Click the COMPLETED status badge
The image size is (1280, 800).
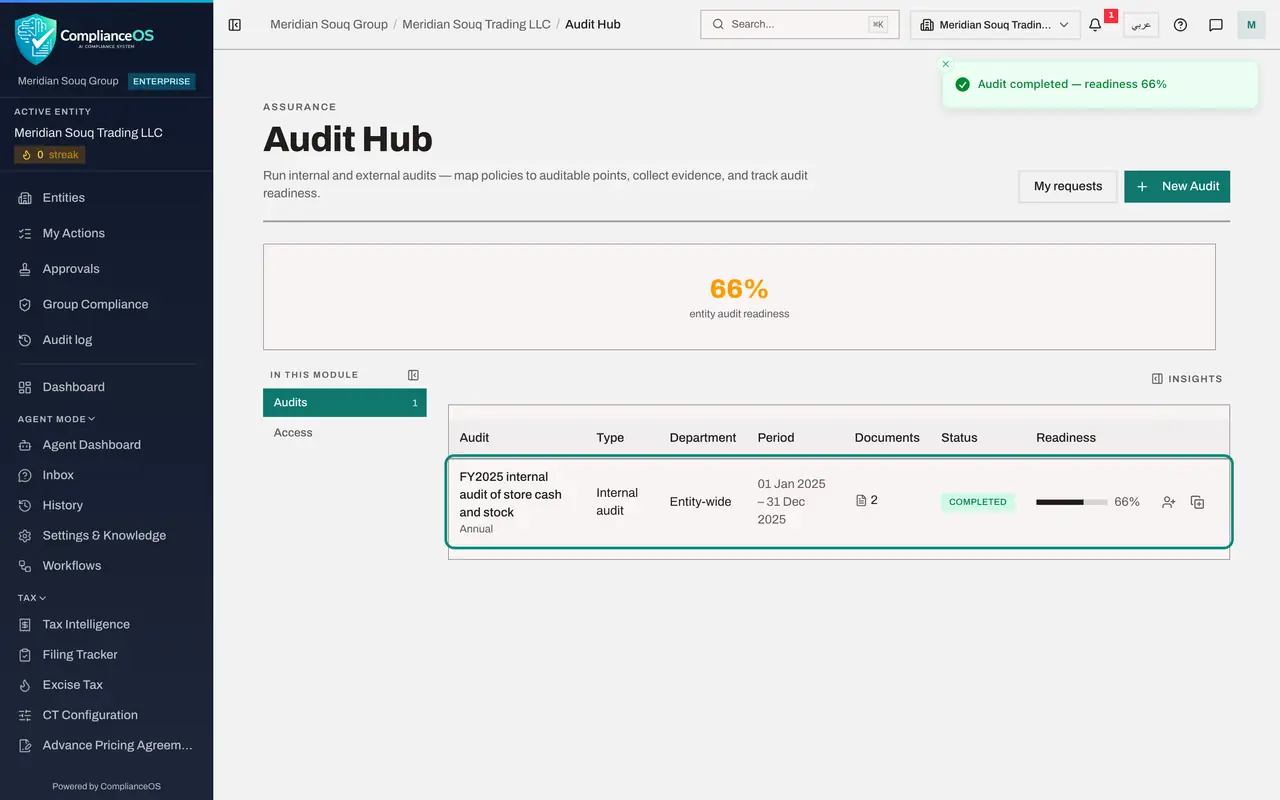coord(978,502)
